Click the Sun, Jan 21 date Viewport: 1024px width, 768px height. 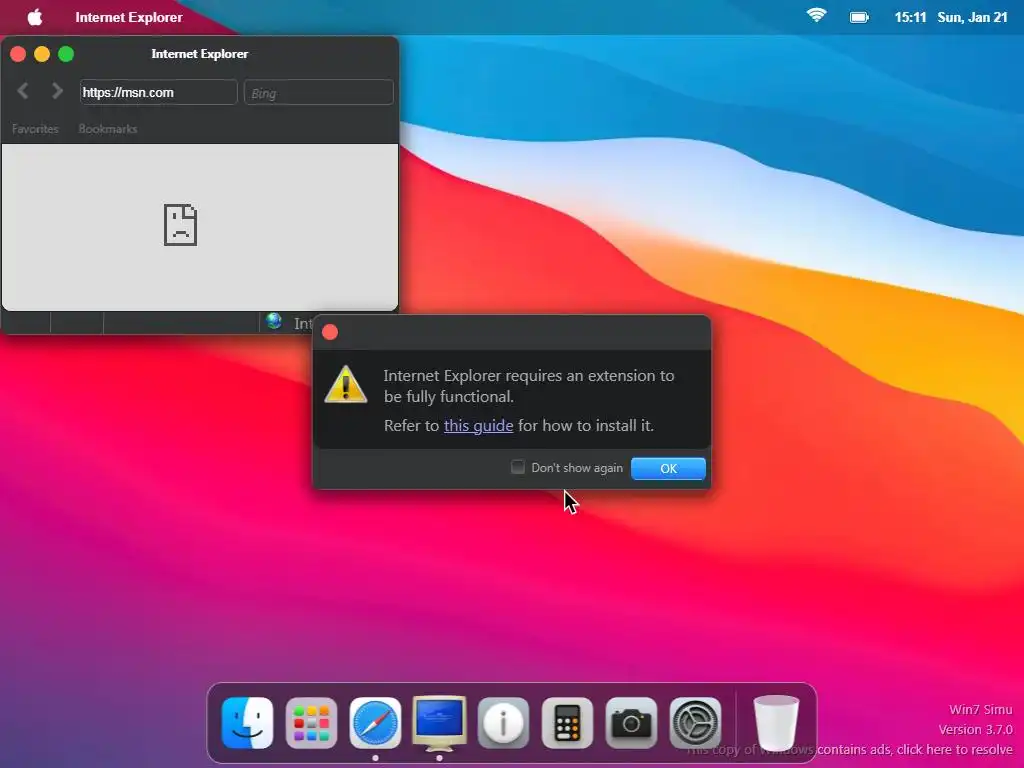[972, 18]
